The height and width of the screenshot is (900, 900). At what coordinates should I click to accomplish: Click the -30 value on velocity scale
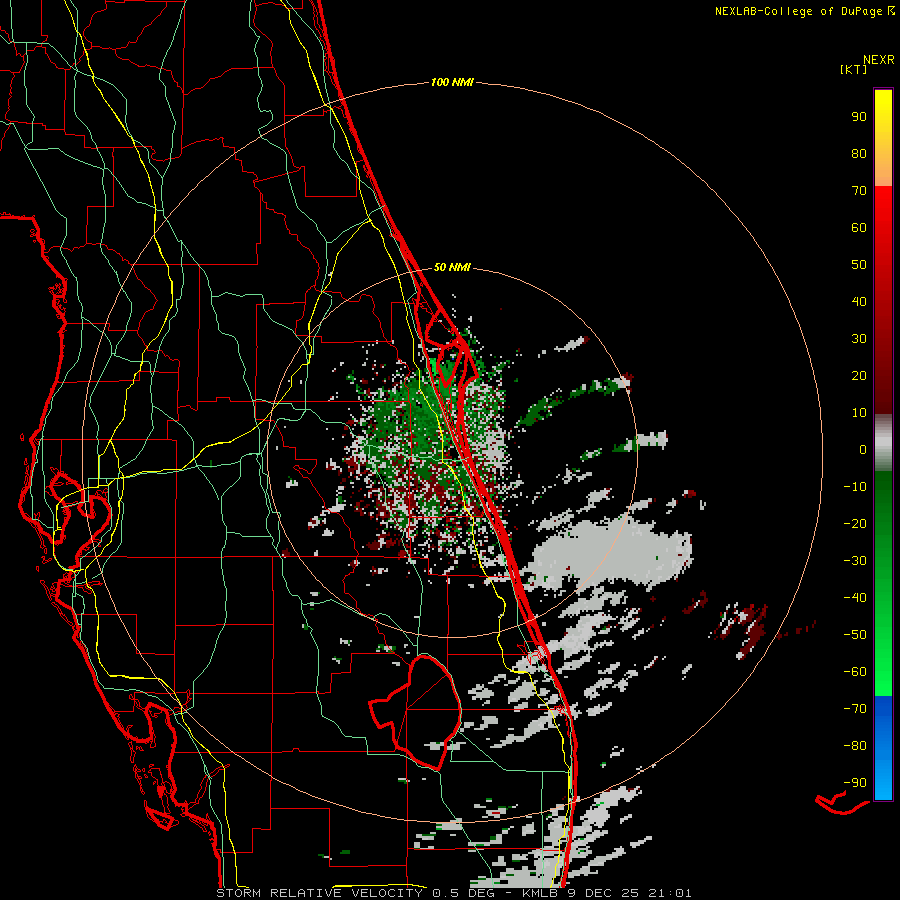click(855, 561)
